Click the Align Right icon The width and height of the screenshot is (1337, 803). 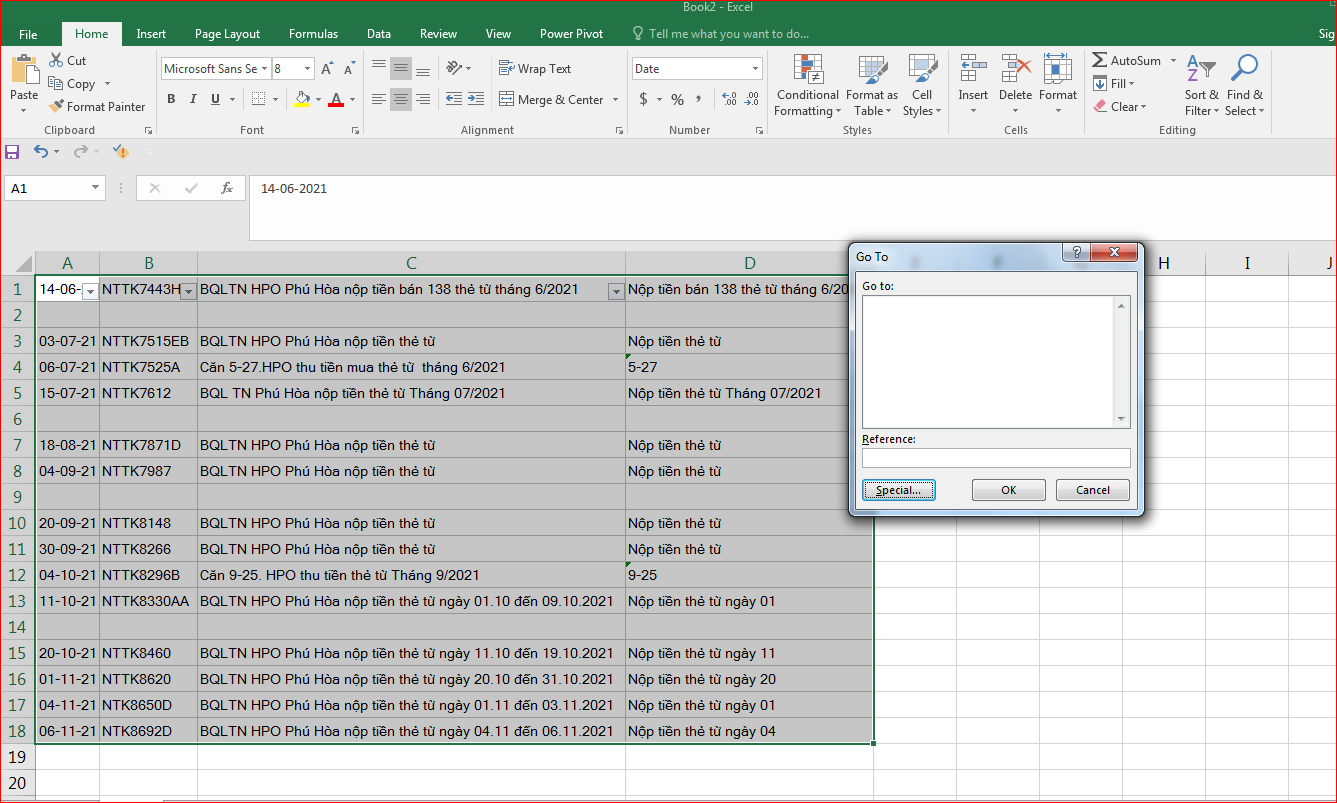[x=423, y=99]
